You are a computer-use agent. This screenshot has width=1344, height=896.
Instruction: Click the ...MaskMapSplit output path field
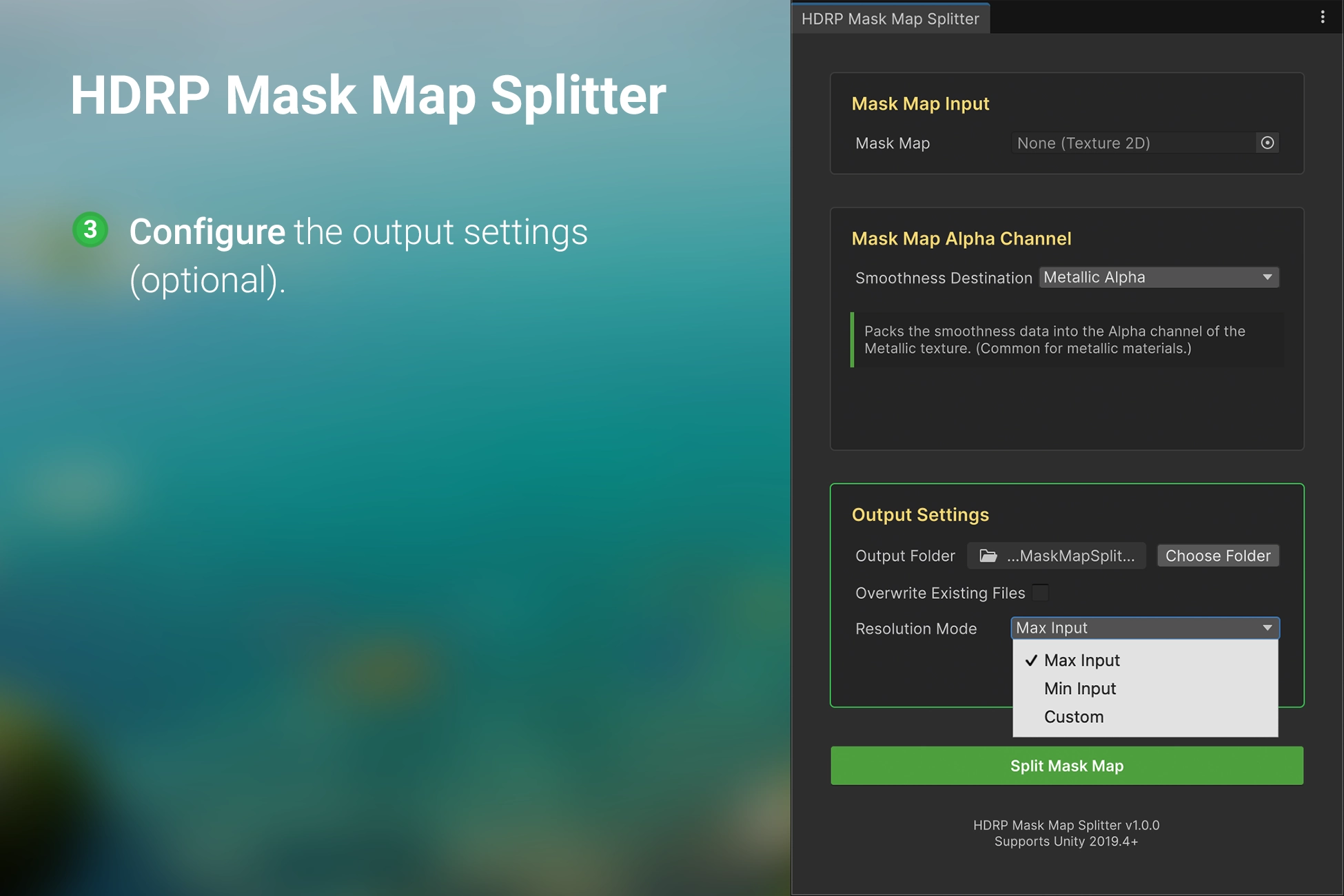1070,556
